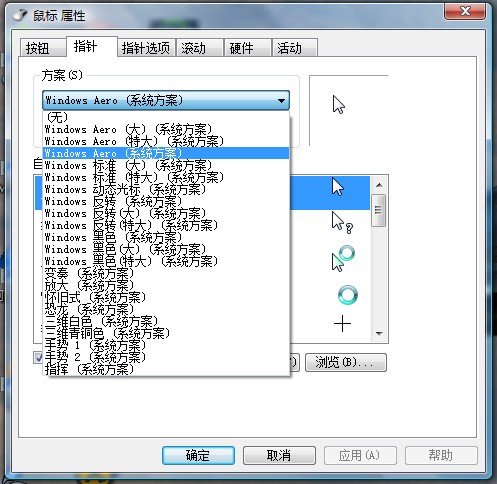Screen dimensions: 497x484
Task: Select the Working in Background cursor
Action: [x=343, y=259]
